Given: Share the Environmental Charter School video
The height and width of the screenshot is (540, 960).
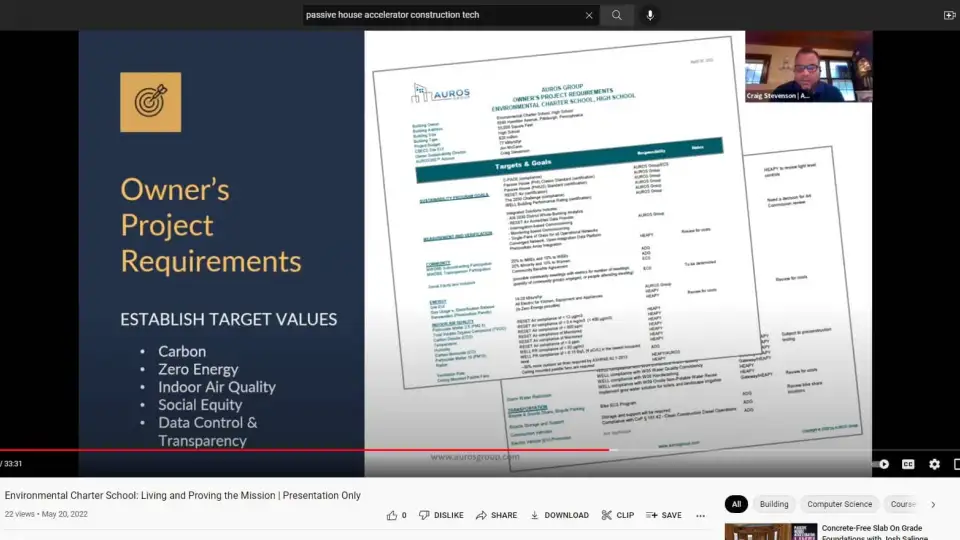Looking at the screenshot, I should coord(497,515).
